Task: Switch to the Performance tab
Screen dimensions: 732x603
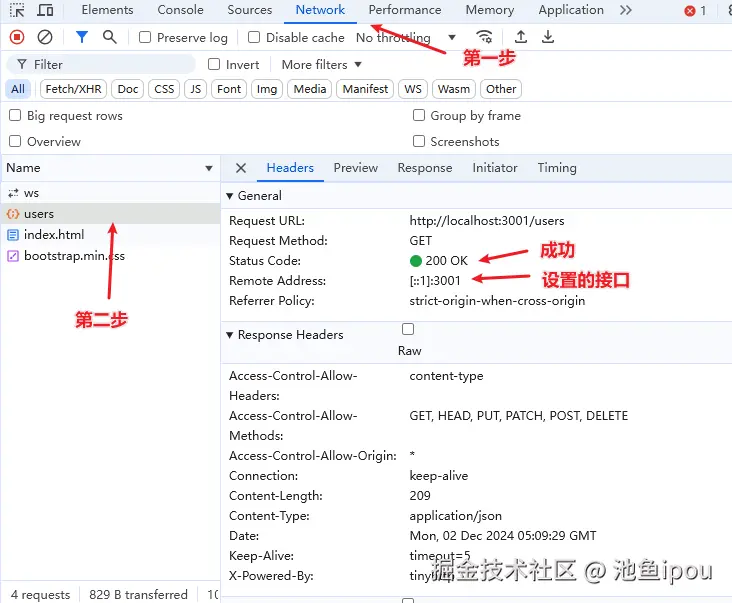Action: (405, 10)
